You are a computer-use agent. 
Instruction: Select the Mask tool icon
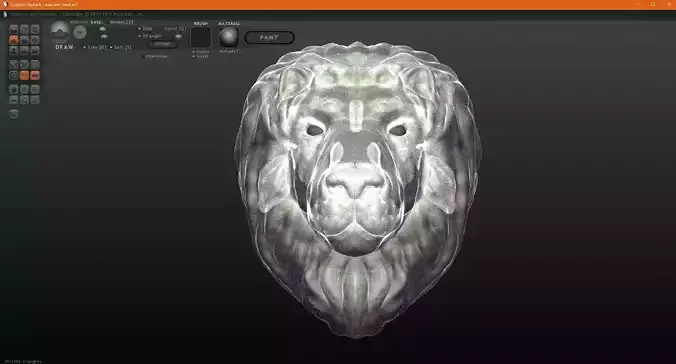click(13, 75)
